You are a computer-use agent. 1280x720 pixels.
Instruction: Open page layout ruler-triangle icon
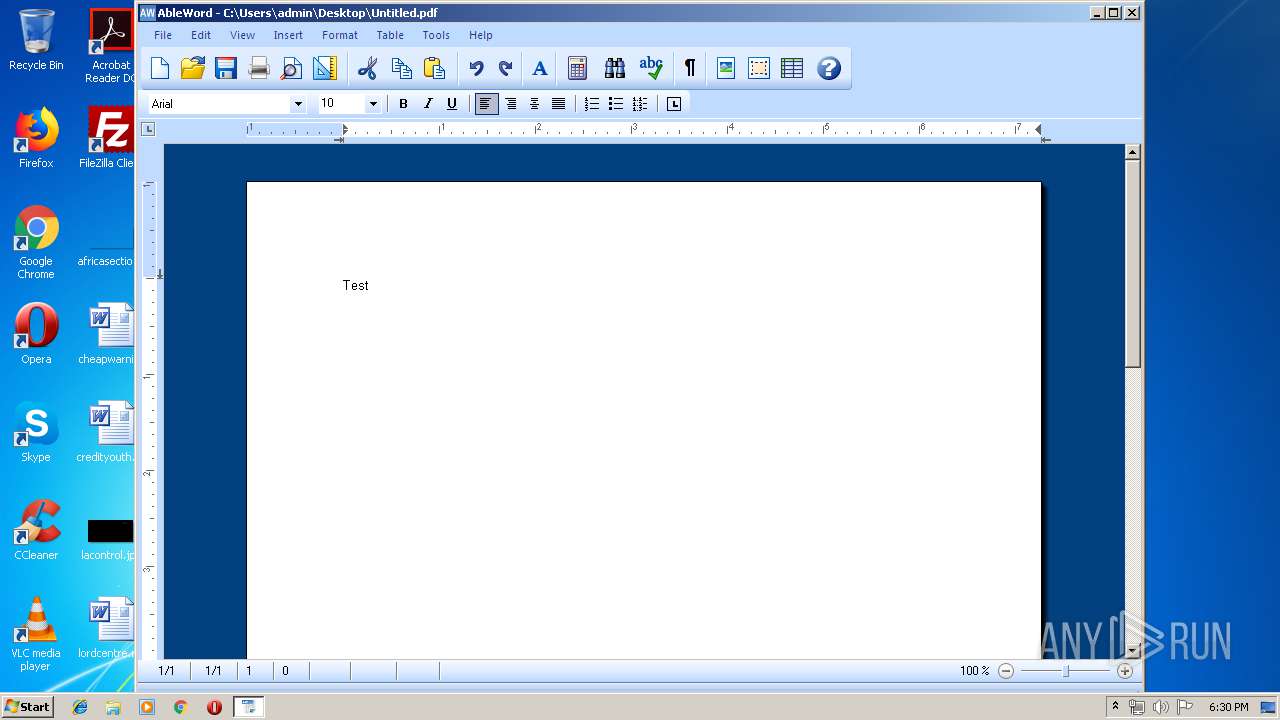click(x=324, y=68)
